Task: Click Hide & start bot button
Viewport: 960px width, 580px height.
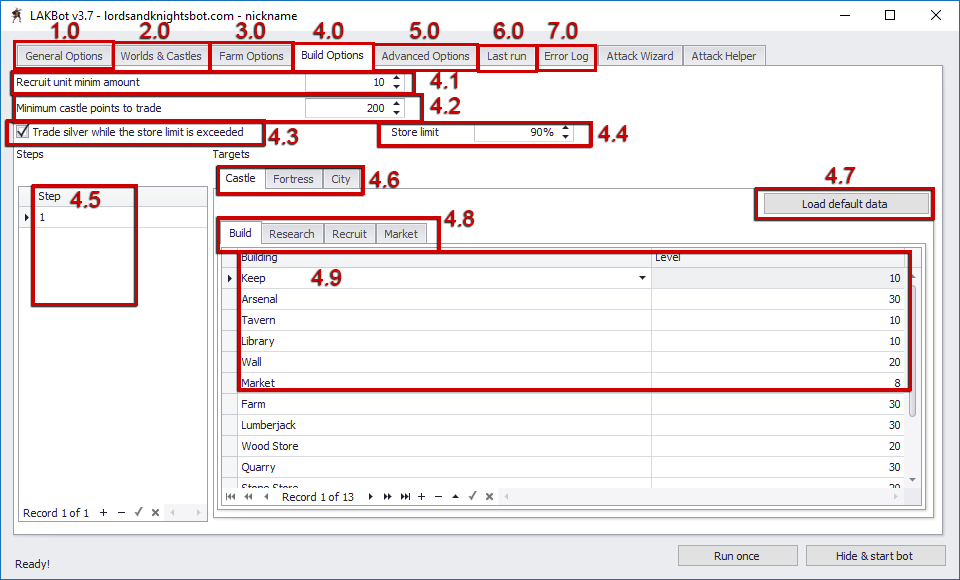Action: 875,556
